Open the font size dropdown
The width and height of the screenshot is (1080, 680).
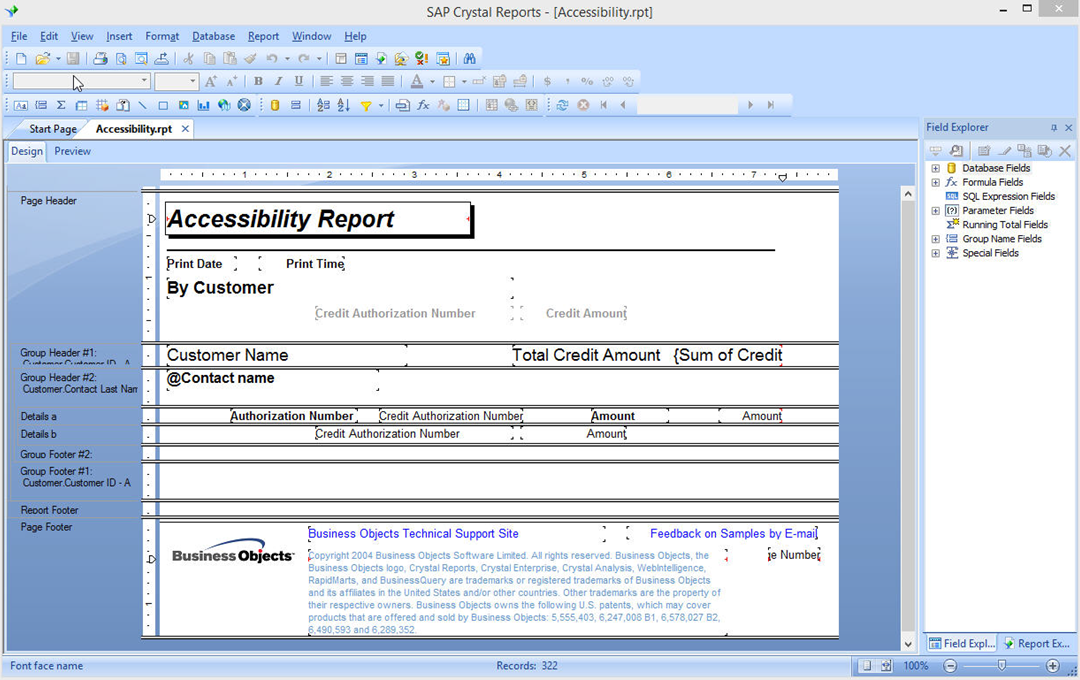tap(192, 81)
